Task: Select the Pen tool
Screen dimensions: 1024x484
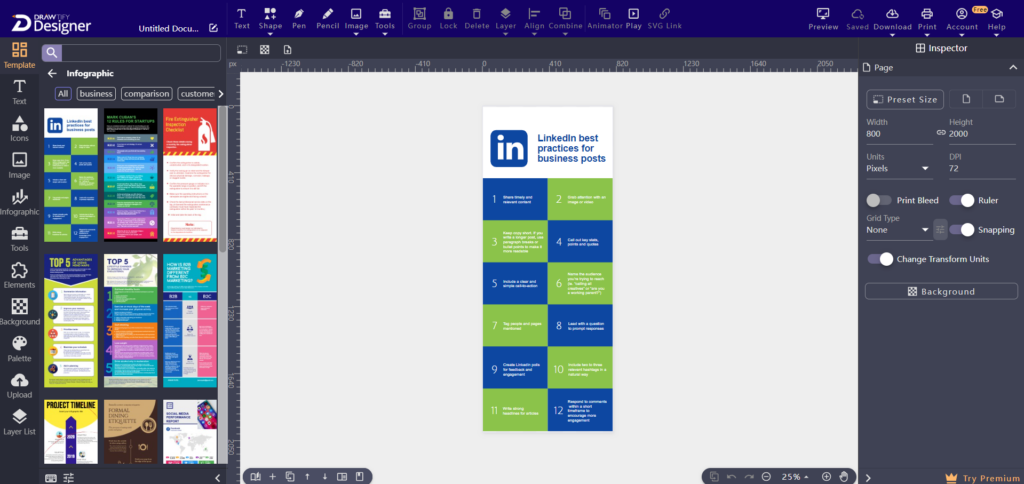Action: tap(299, 18)
